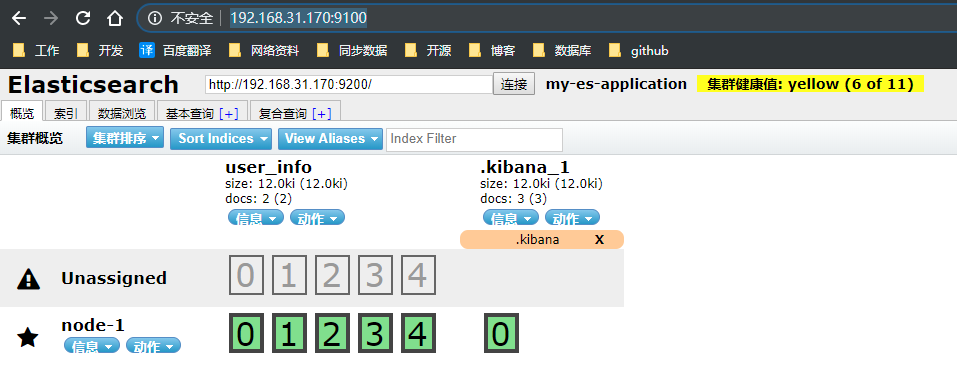Focus the Index Filter field

point(474,140)
